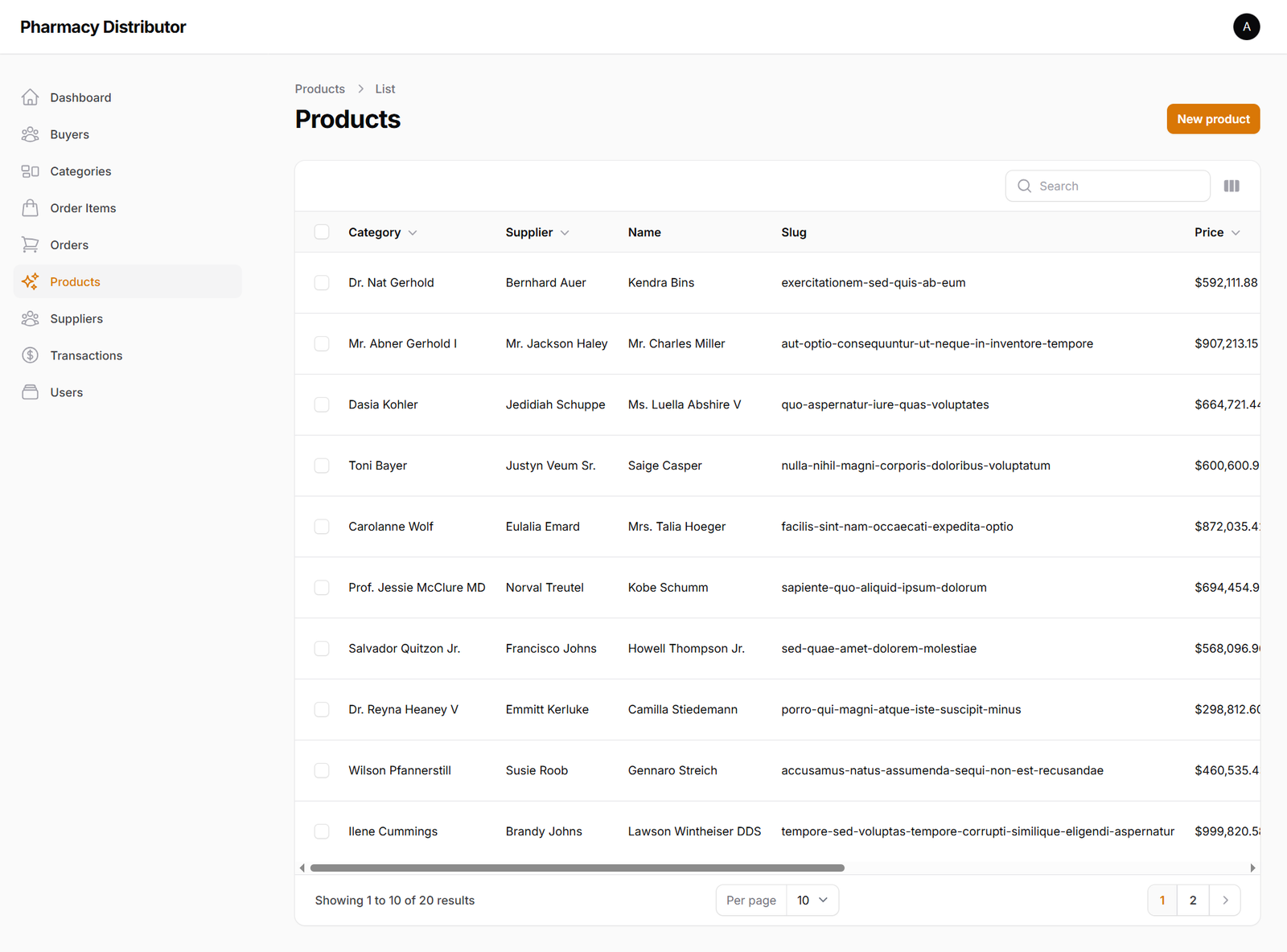Screen dimensions: 1287x952
Task: Check the row for Camilla Stiedemann
Action: coord(322,709)
